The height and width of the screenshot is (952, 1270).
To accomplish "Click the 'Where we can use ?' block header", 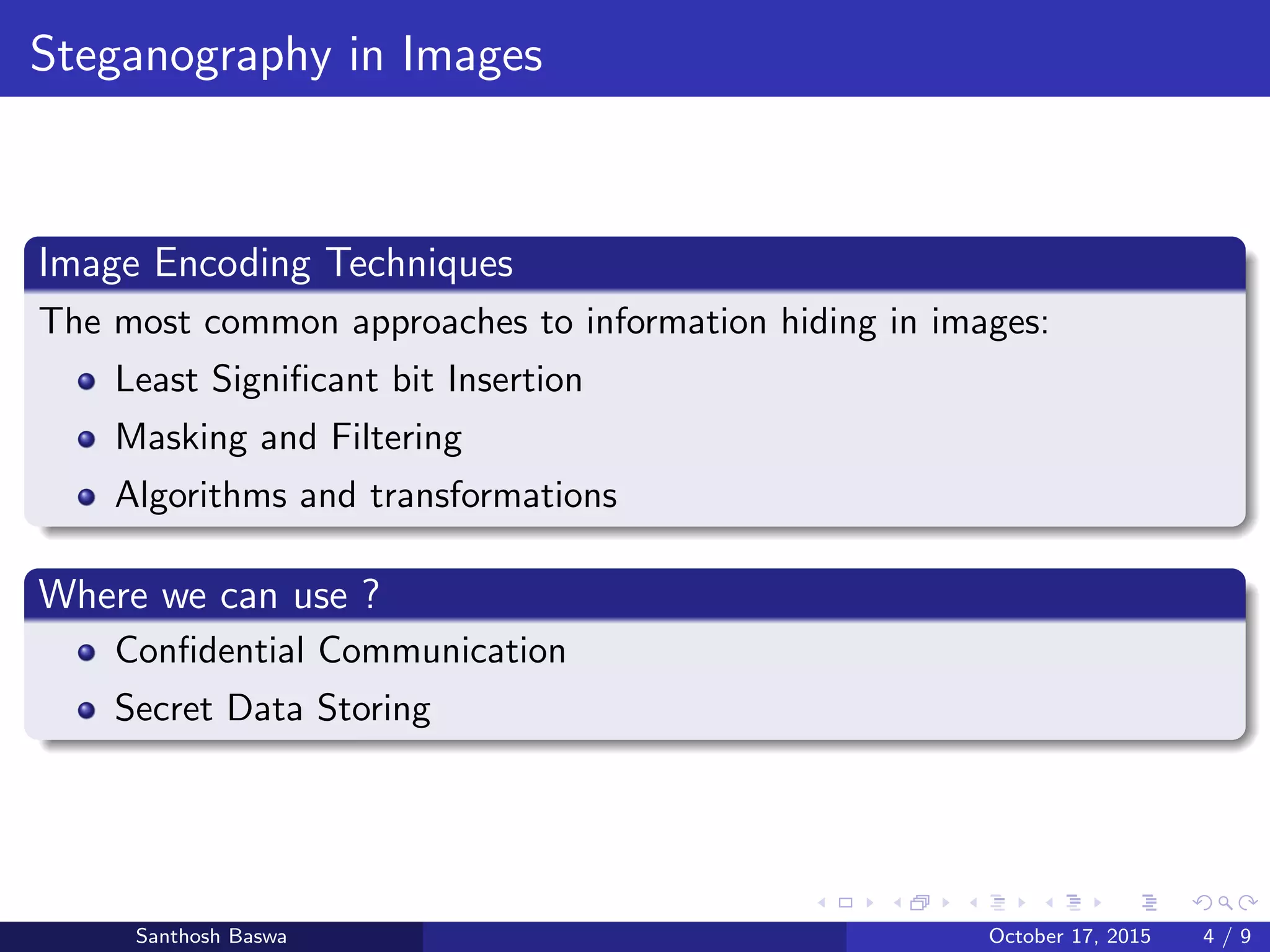I will click(208, 594).
